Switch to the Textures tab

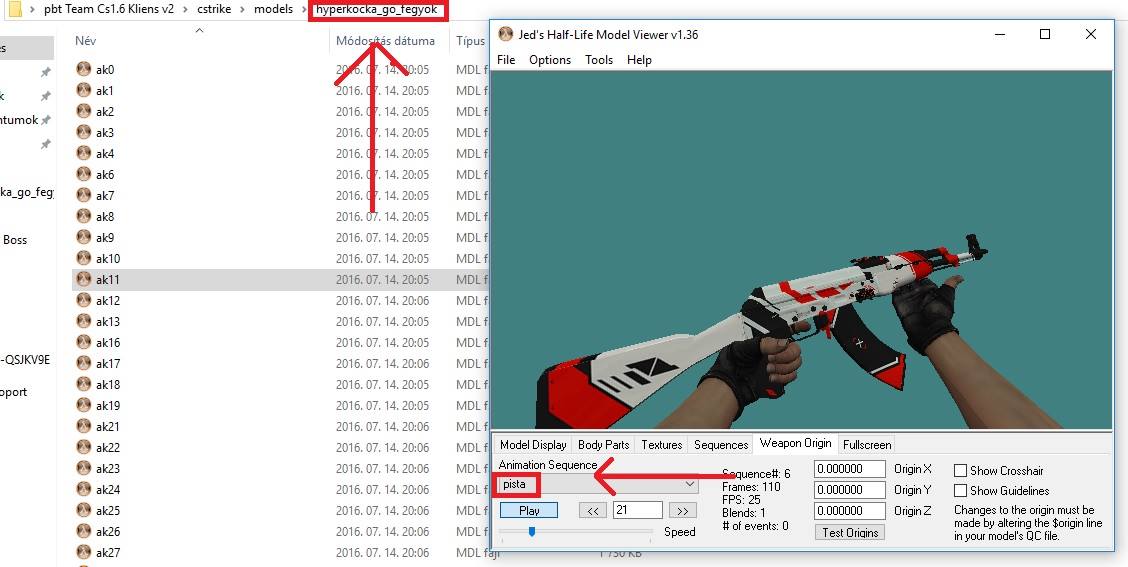click(x=662, y=445)
